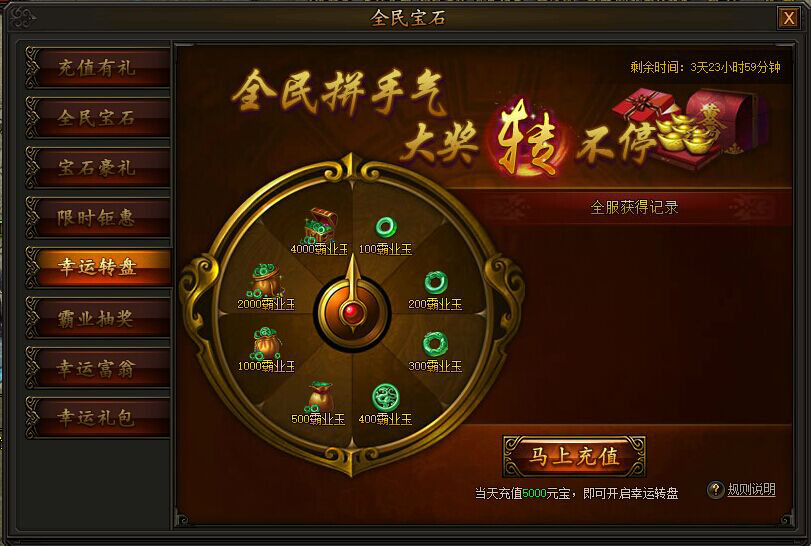Click the 400霸业玉 jade disc icon
This screenshot has height=546, width=811.
[386, 398]
